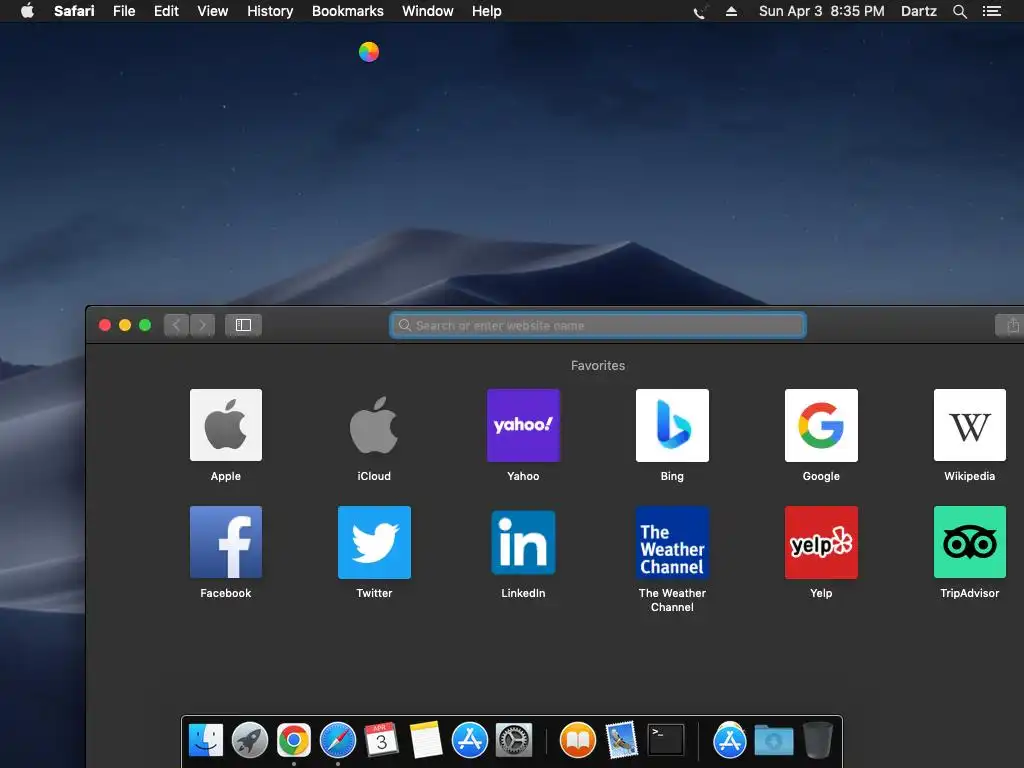Open the Twitter favorite tile
Screen dimensions: 1024x768
coord(374,542)
